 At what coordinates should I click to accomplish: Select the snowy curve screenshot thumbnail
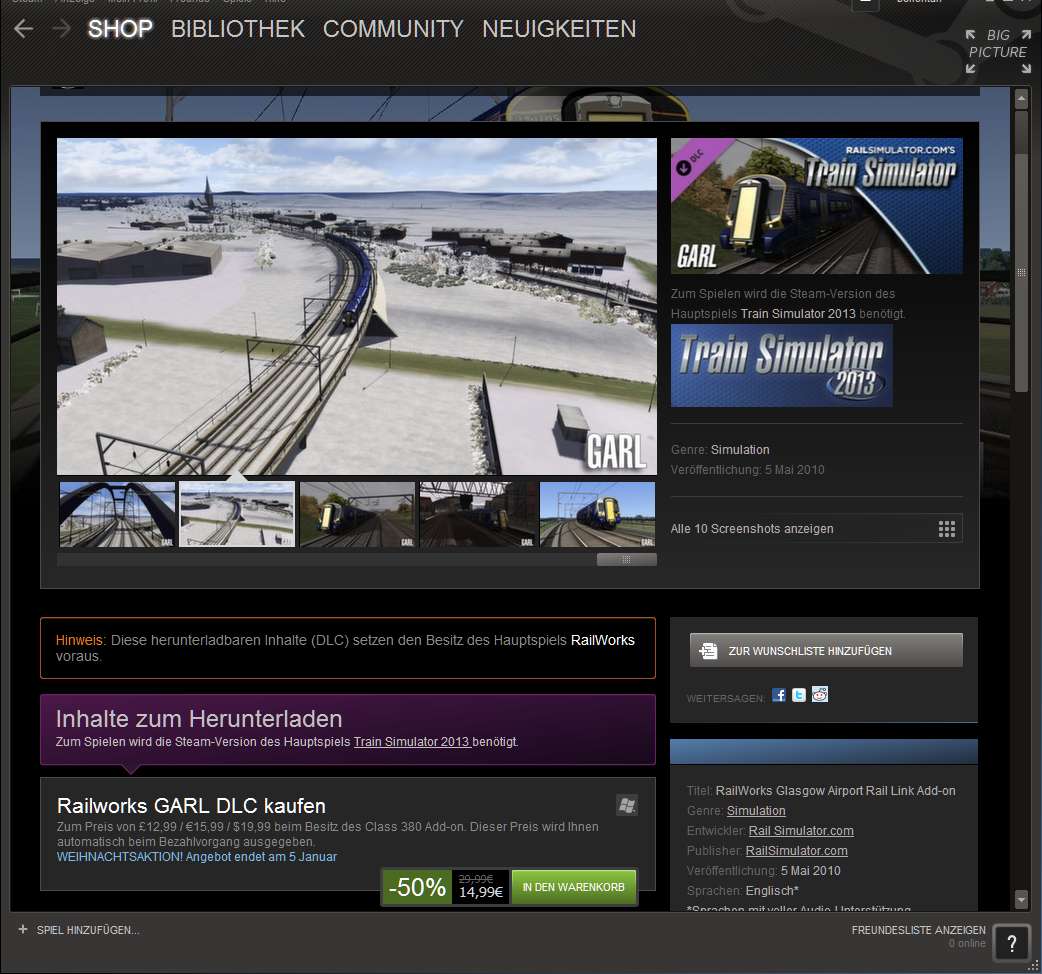point(237,515)
